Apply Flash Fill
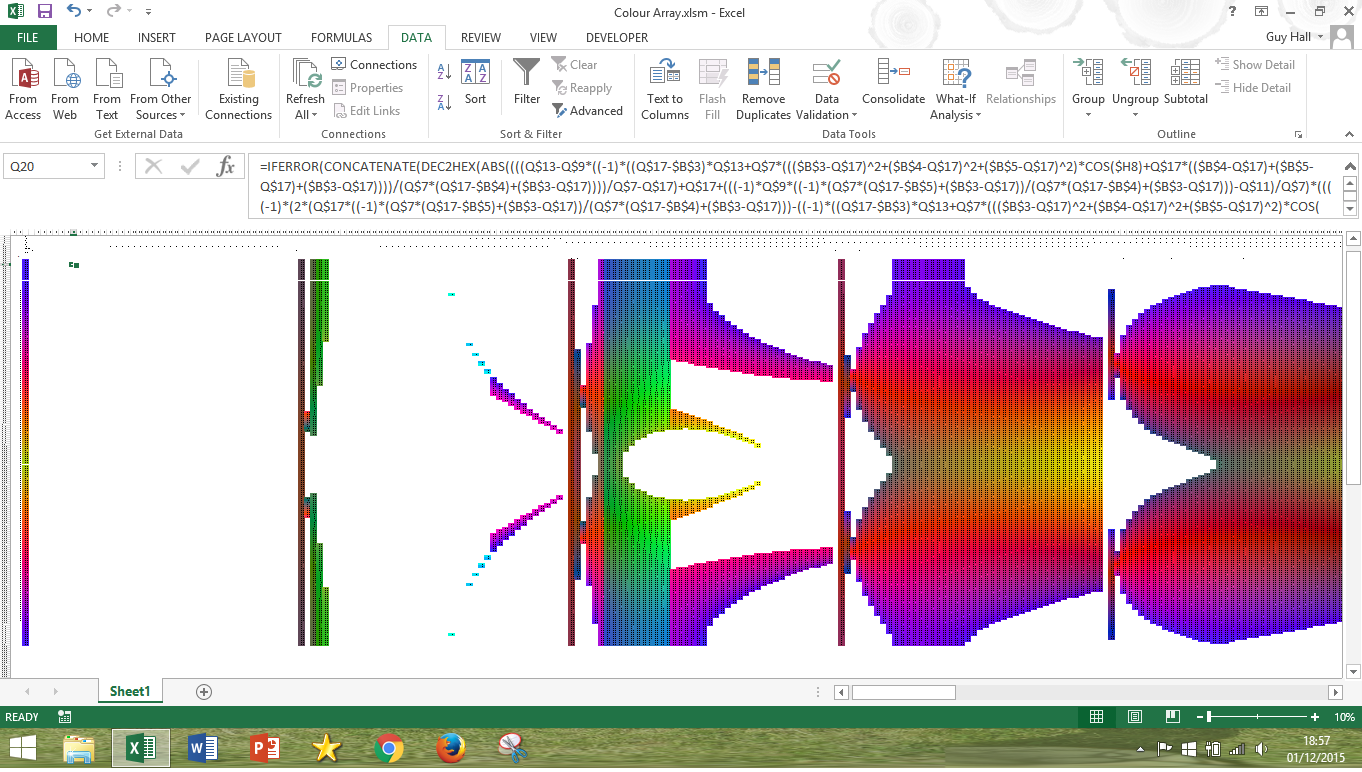This screenshot has height=772, width=1362. click(x=713, y=88)
